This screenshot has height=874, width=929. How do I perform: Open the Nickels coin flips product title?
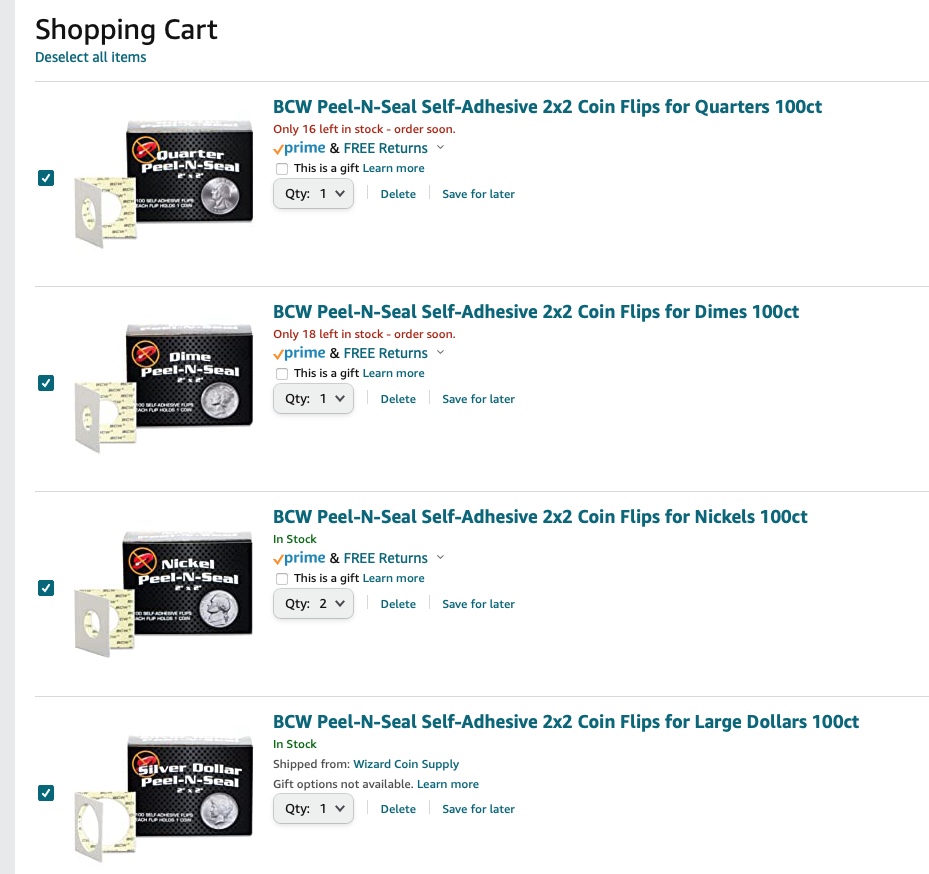540,517
